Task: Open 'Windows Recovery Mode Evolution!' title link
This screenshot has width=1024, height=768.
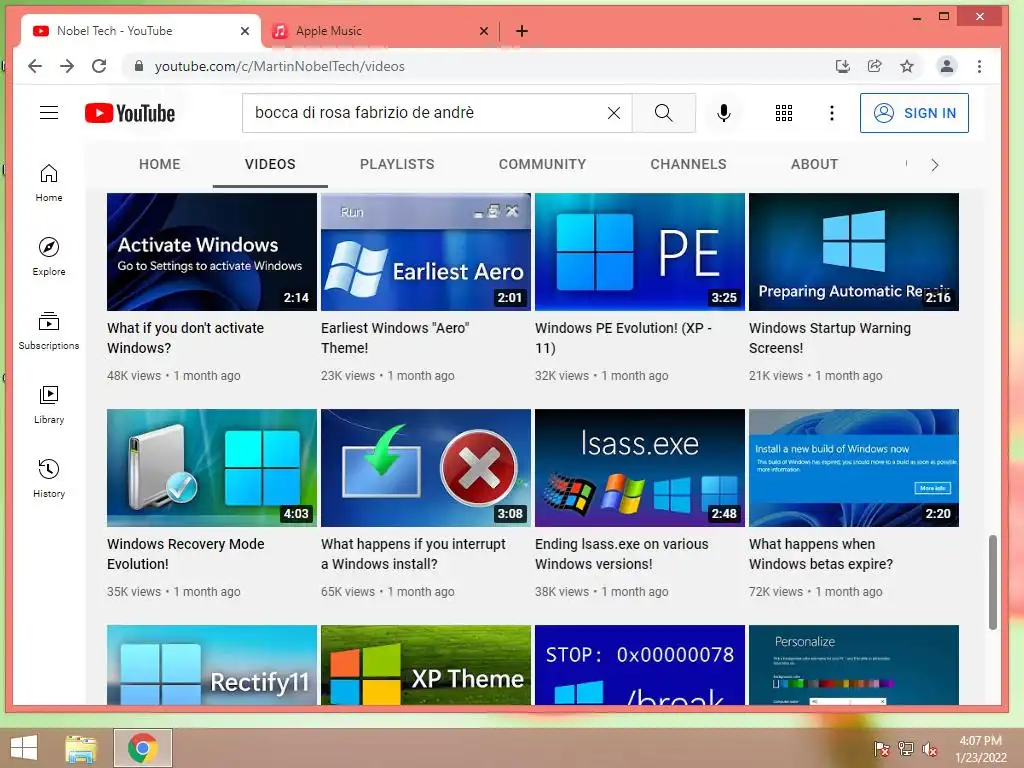Action: 185,554
